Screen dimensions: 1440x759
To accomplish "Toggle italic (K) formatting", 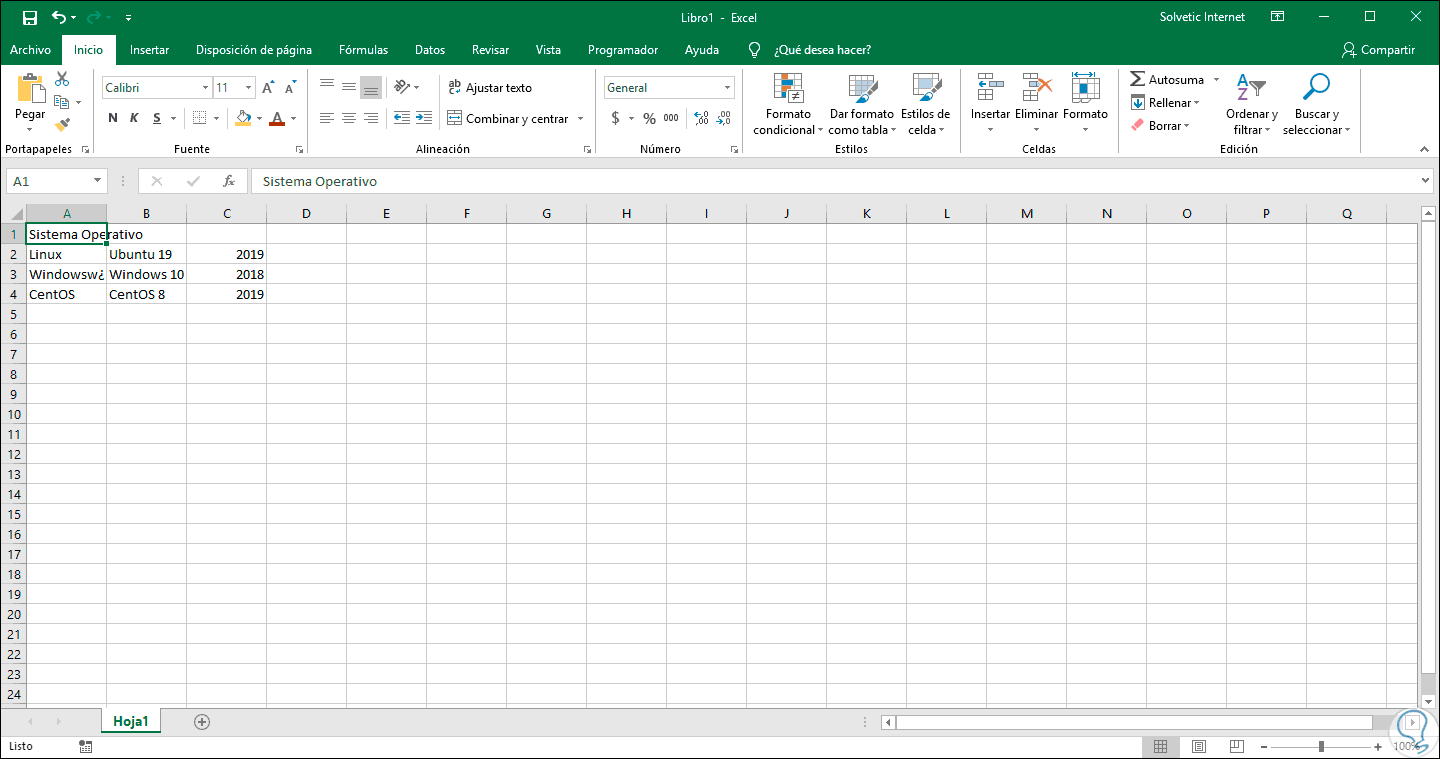I will [135, 118].
